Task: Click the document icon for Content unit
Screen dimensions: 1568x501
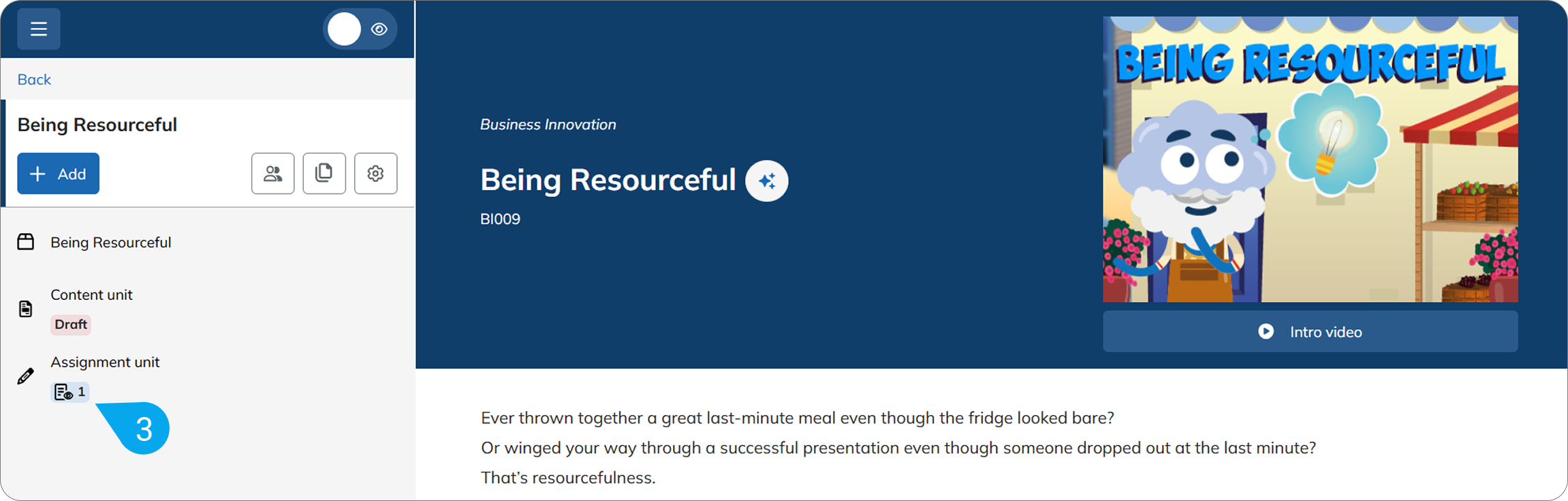Action: [26, 309]
